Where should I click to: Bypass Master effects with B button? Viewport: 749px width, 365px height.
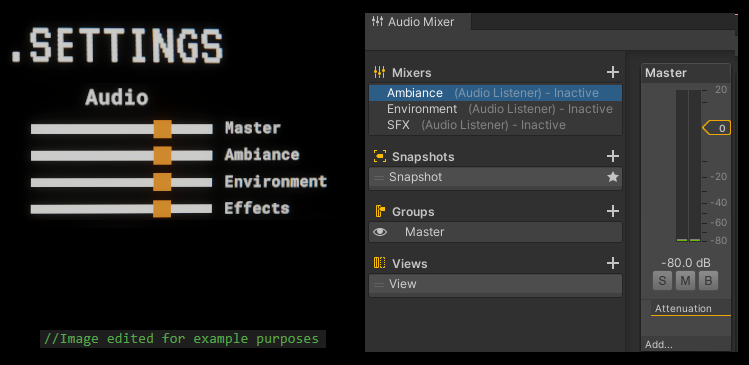(708, 281)
